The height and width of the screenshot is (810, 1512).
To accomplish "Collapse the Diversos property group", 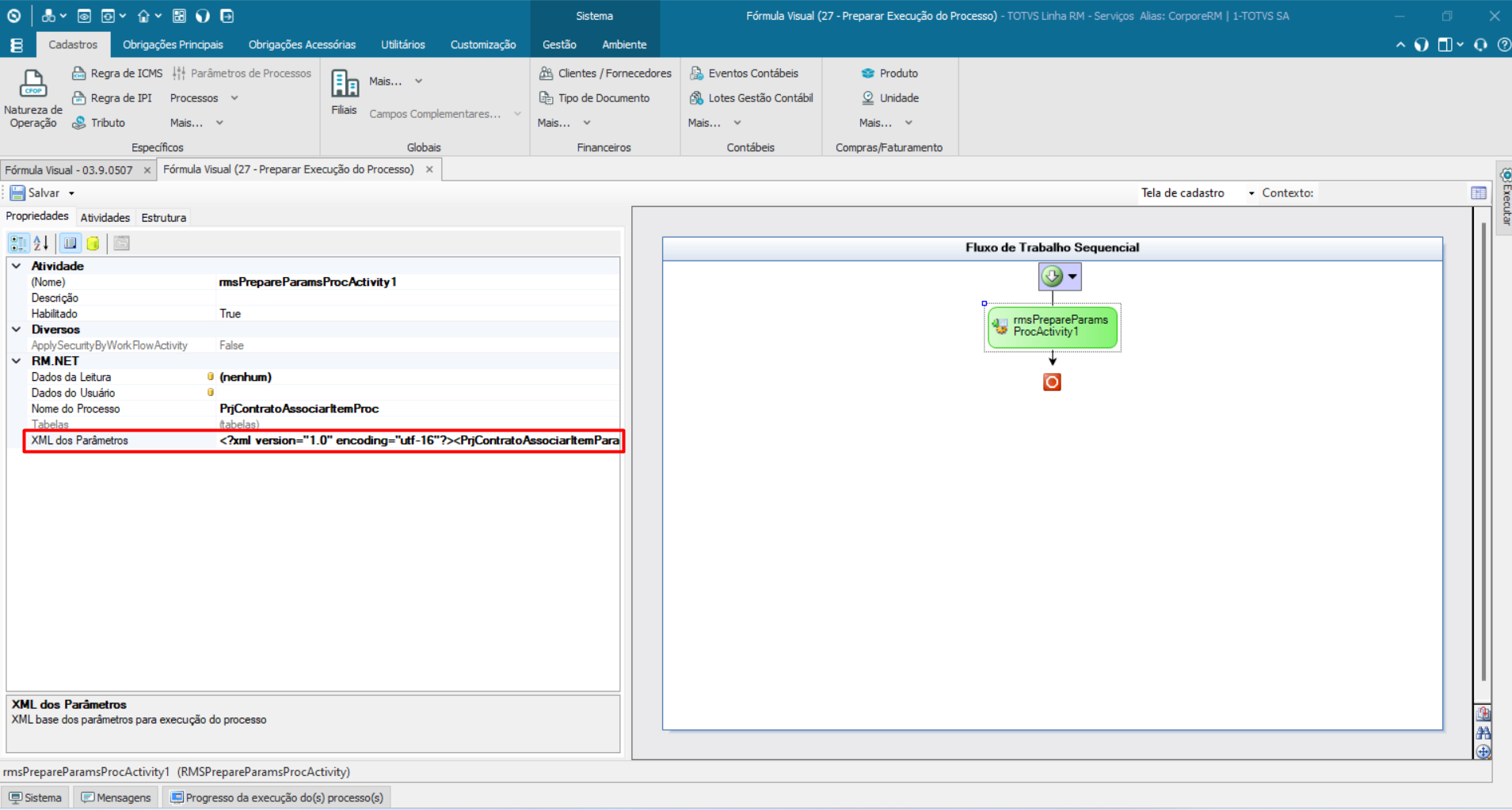I will pyautogui.click(x=17, y=329).
